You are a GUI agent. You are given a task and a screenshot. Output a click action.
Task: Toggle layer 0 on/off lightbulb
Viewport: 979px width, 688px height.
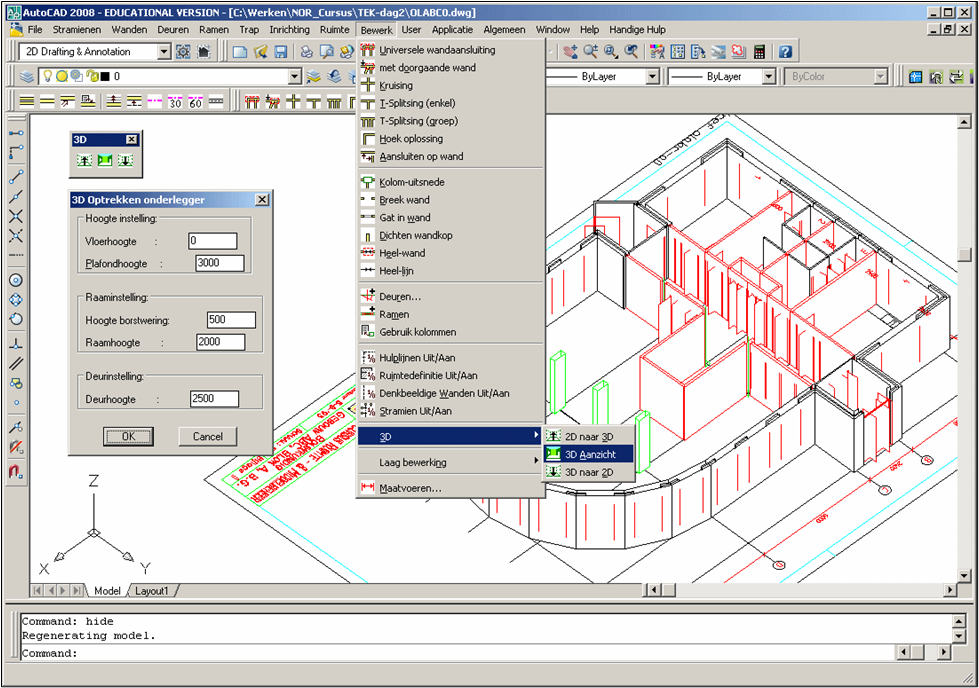(x=47, y=76)
